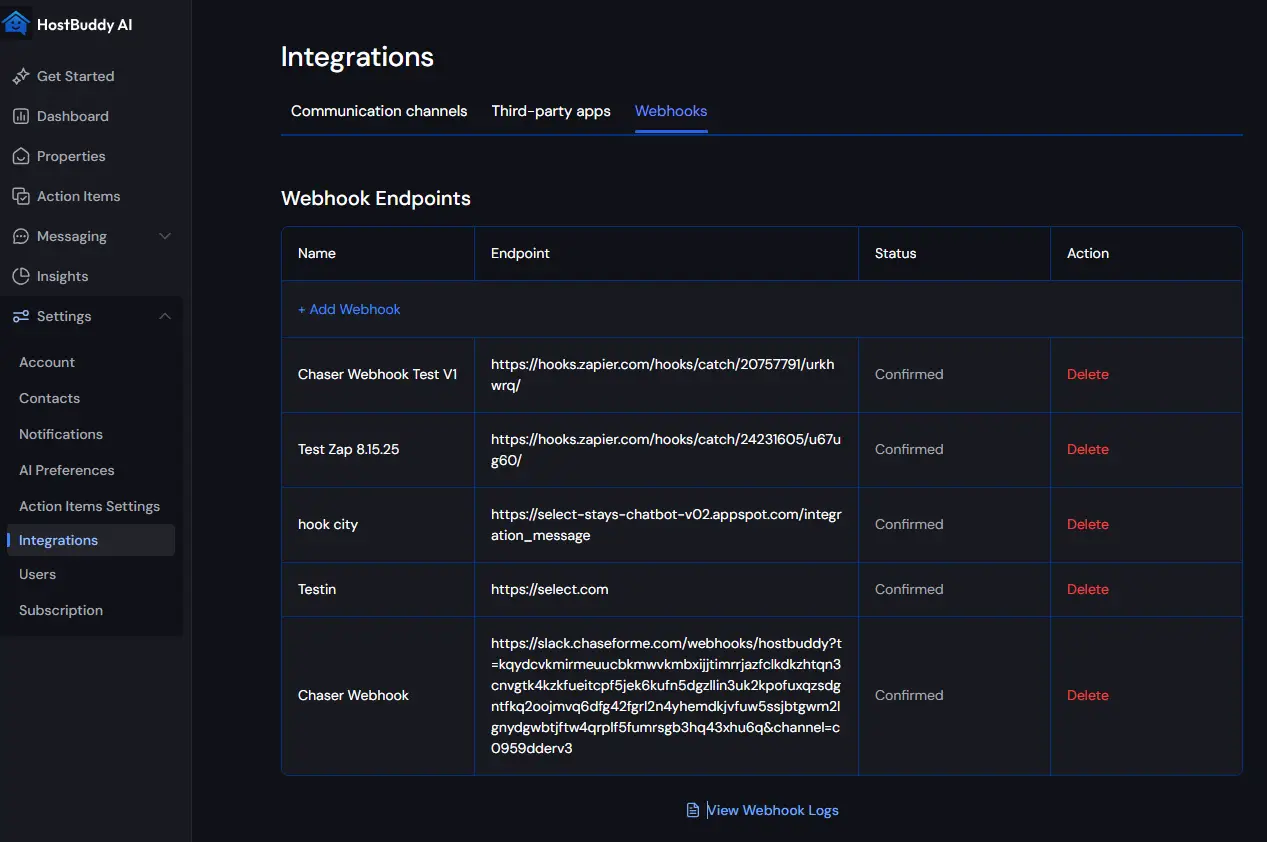Expand the Messaging section chevron
This screenshot has width=1267, height=842.
(x=166, y=236)
